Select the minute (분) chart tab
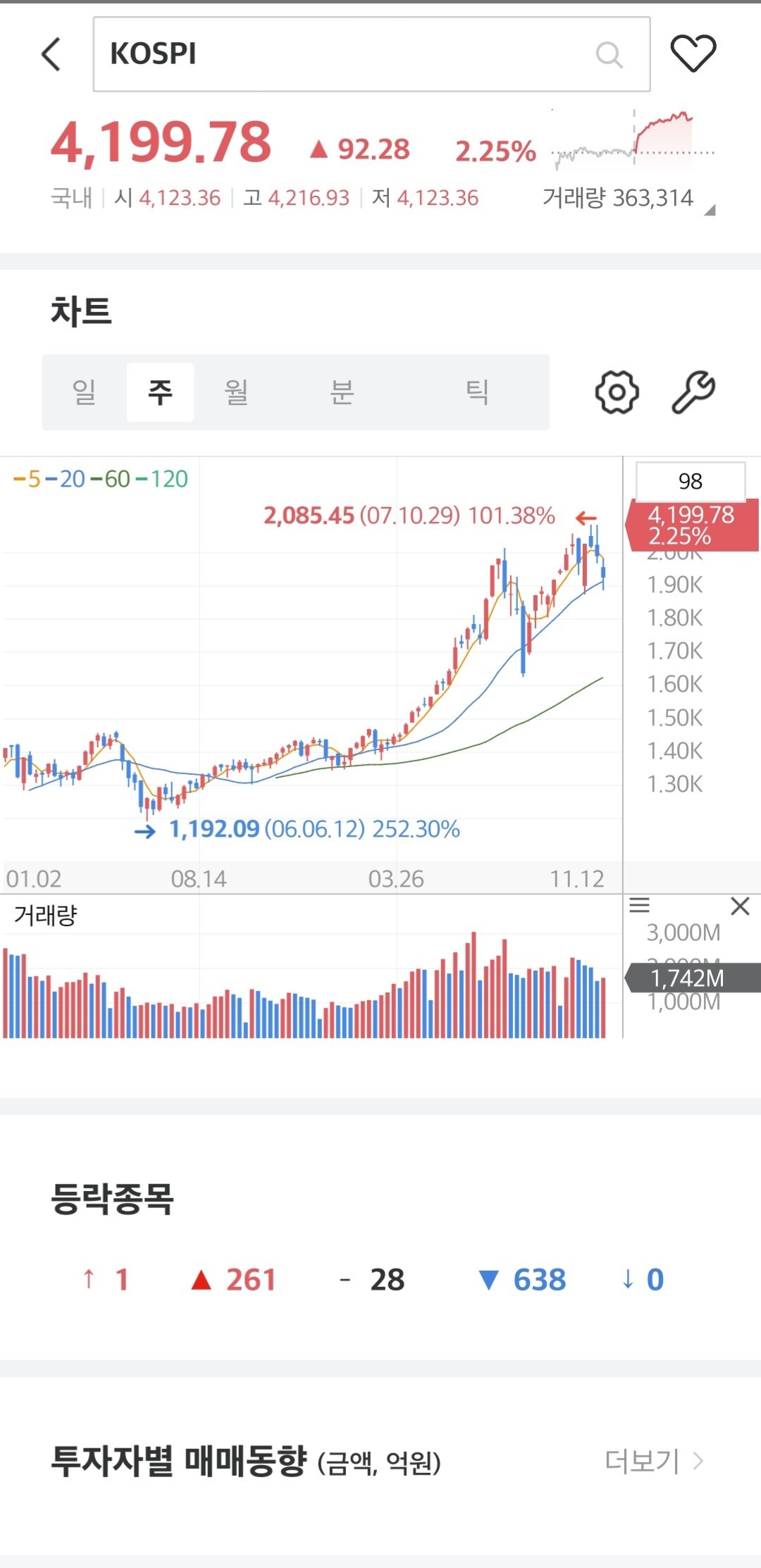 pyautogui.click(x=342, y=392)
